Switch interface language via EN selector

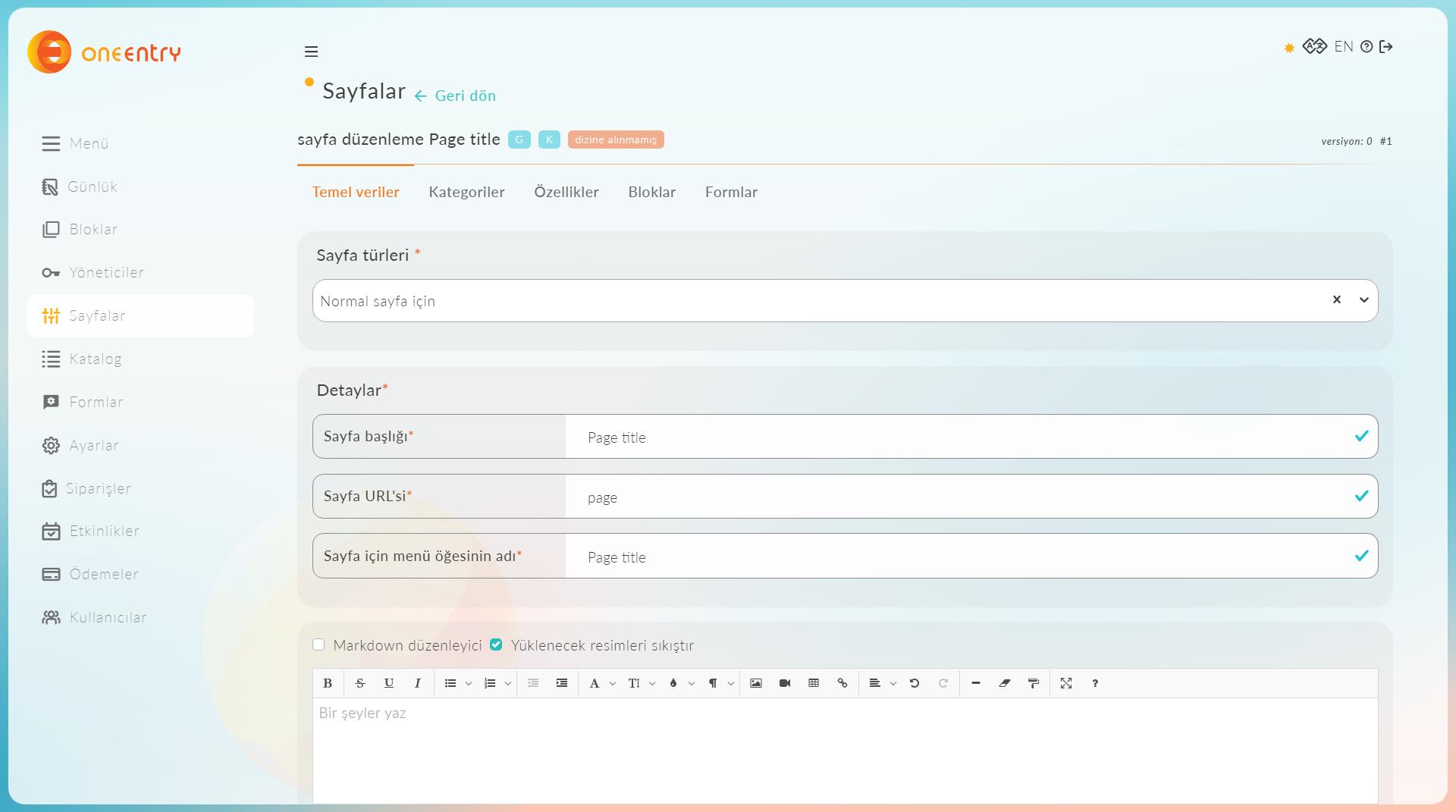pyautogui.click(x=1344, y=47)
